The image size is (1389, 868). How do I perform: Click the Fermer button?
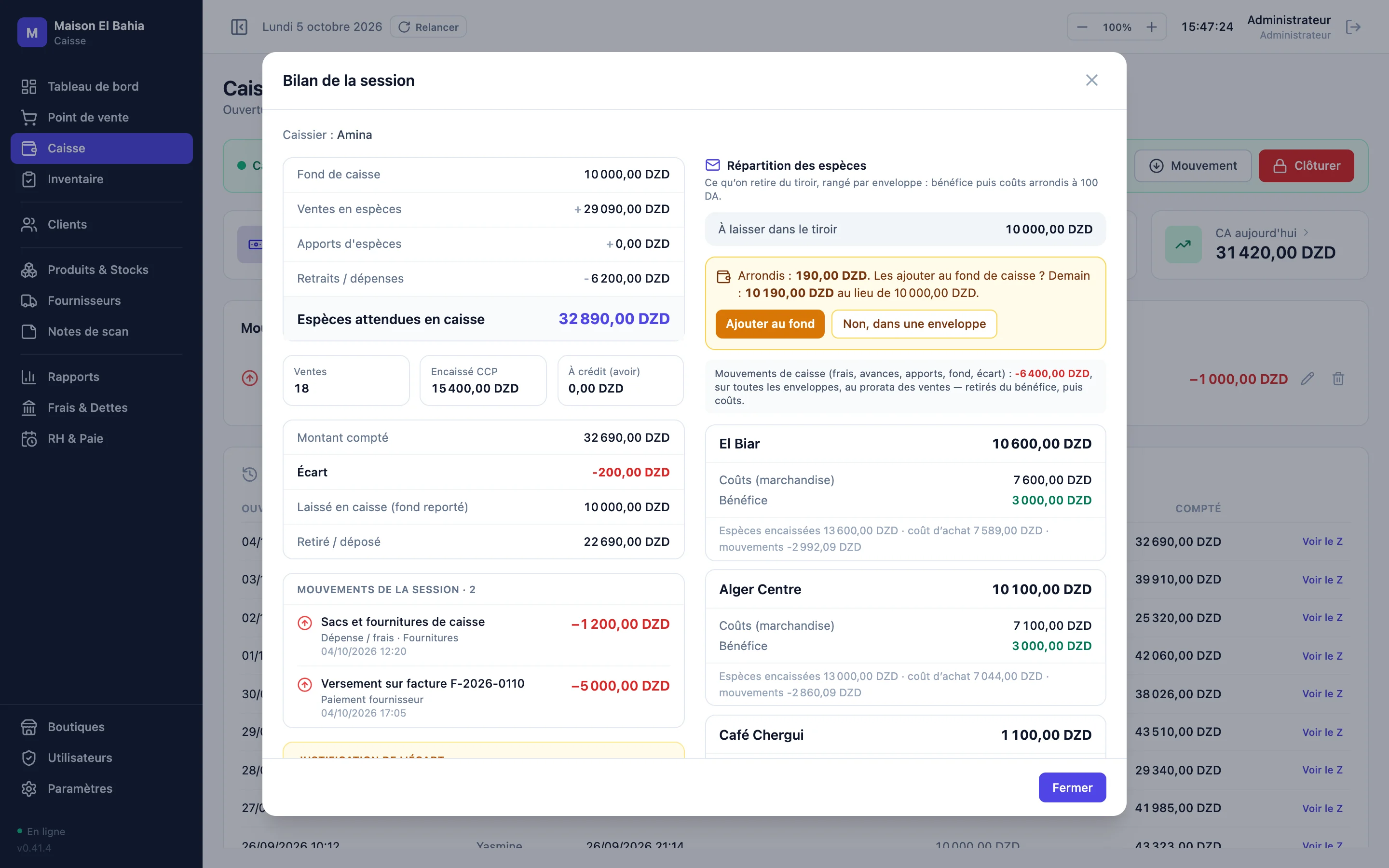click(x=1072, y=787)
